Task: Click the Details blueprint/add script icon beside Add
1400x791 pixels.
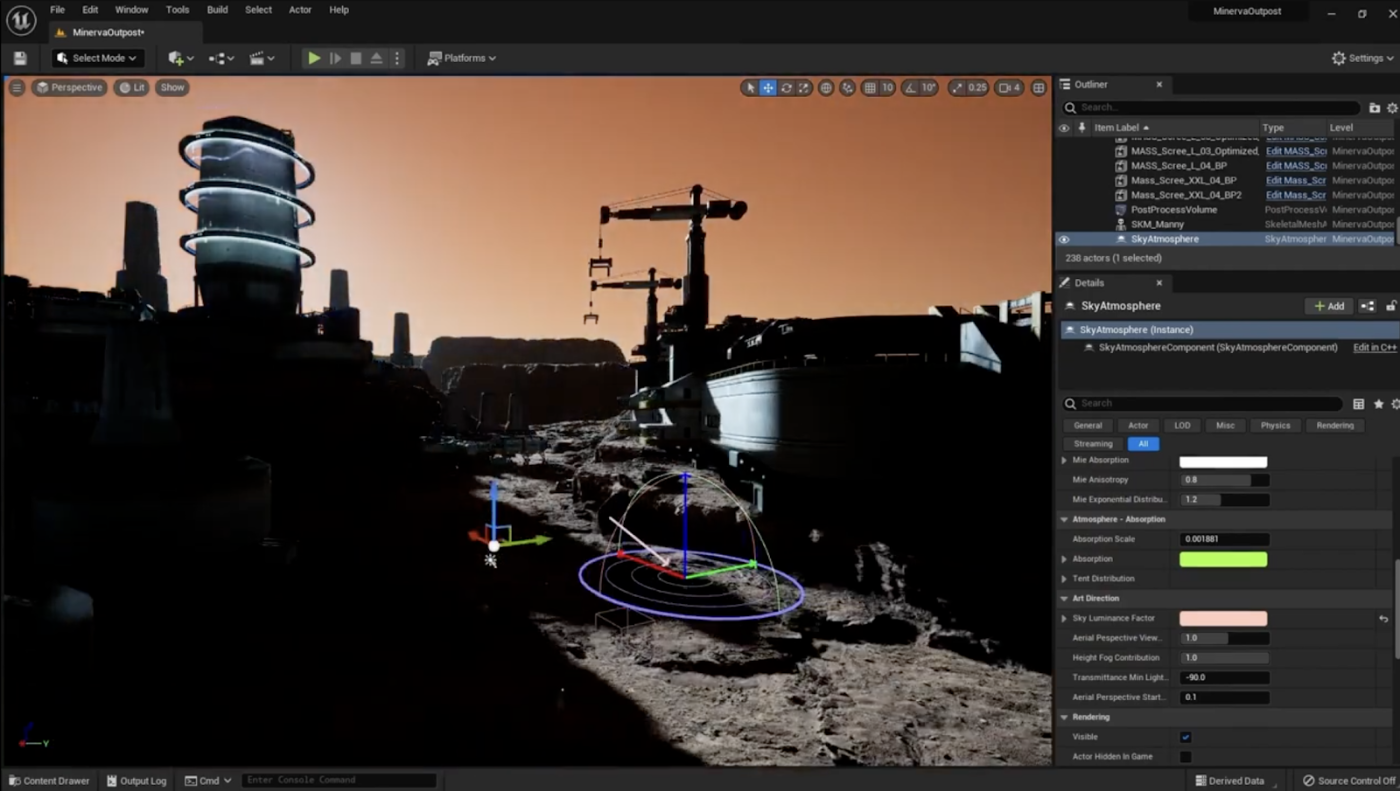Action: 1367,306
